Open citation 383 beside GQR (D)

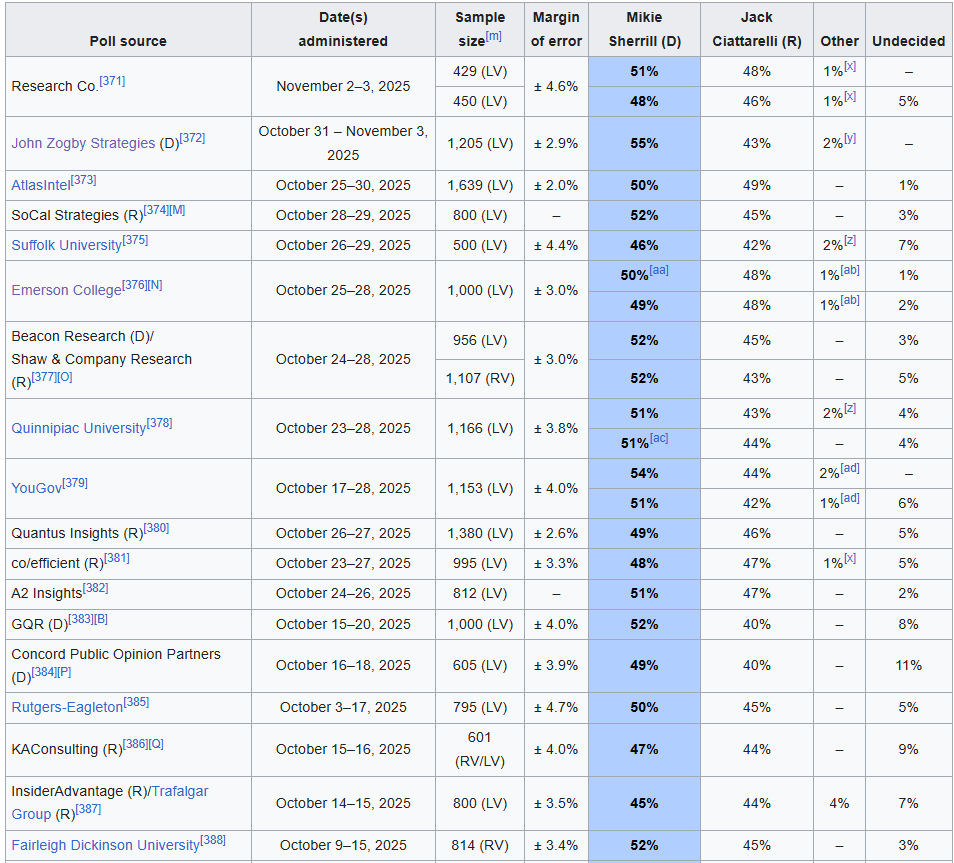click(x=81, y=619)
